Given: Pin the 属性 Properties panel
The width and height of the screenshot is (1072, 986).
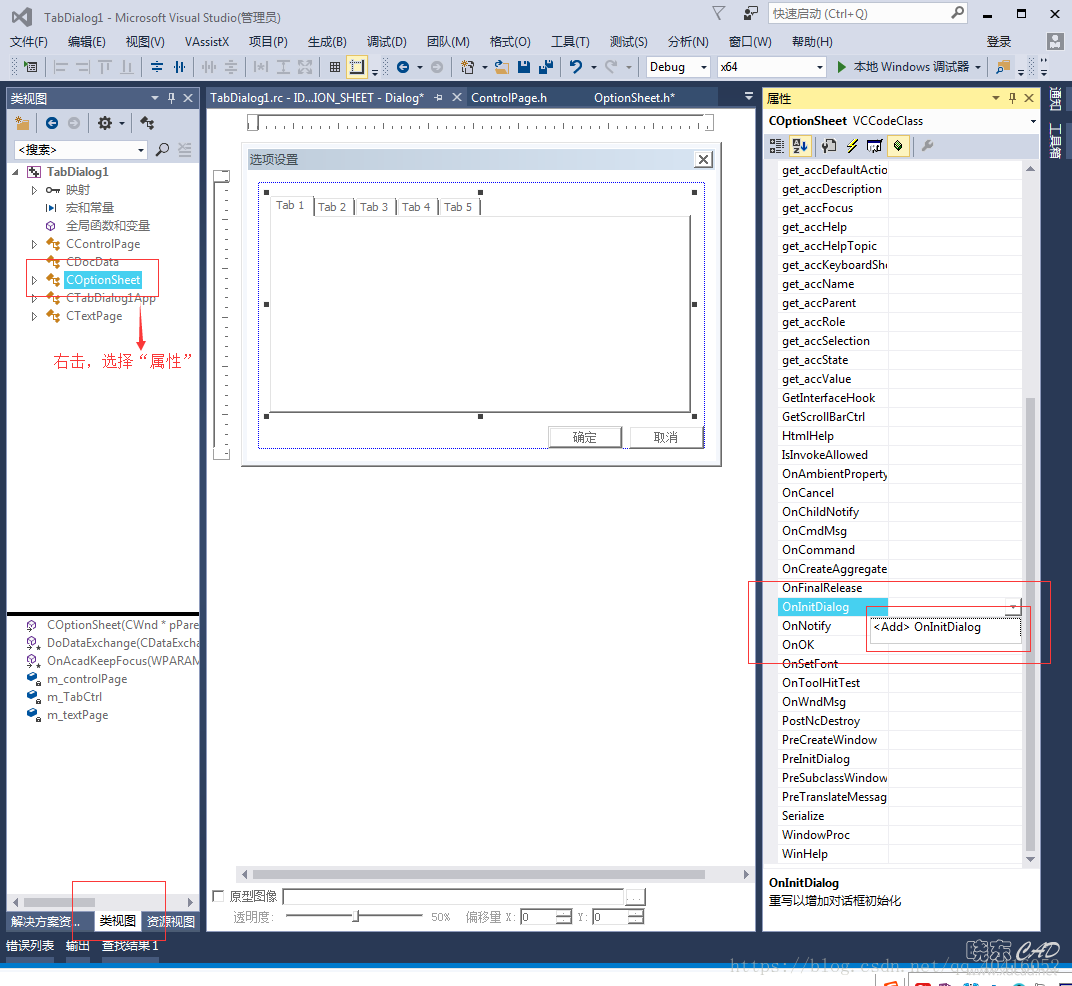Looking at the screenshot, I should (x=1013, y=98).
